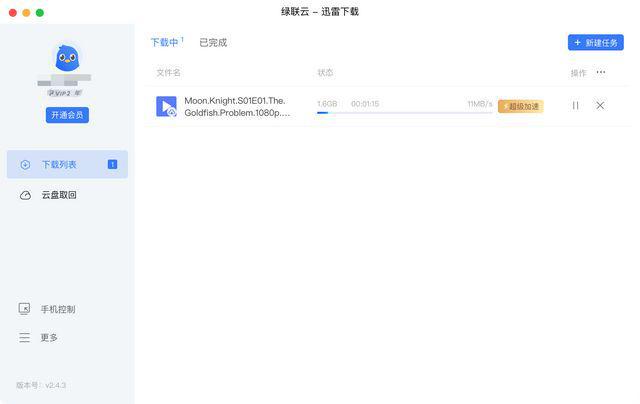Click the video file icon for Moon.Knight
640x404 pixels.
point(166,107)
